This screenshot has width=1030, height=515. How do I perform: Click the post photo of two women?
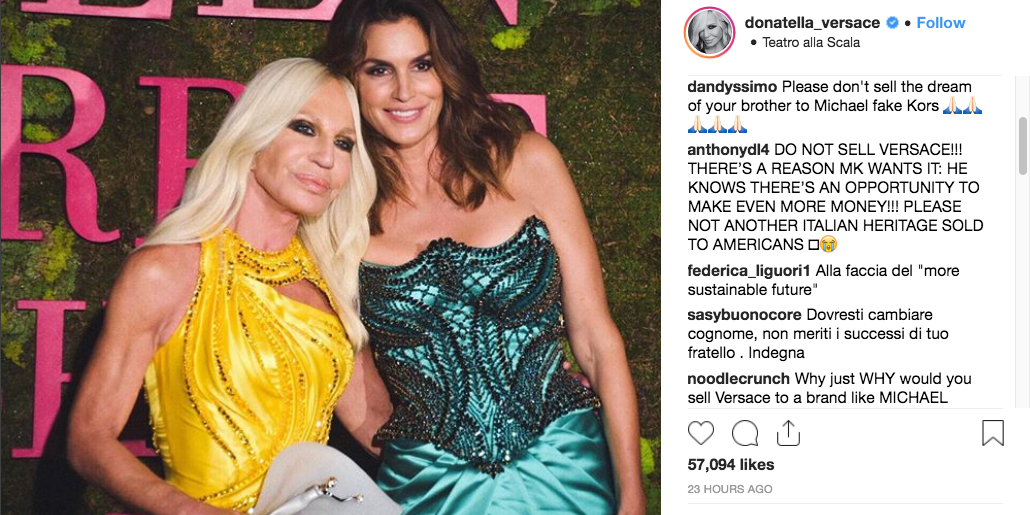coord(330,258)
